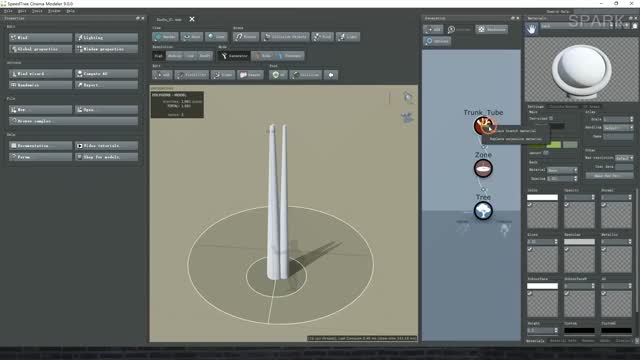640x360 pixels.
Task: Open the File menu
Action: [x=8, y=11]
